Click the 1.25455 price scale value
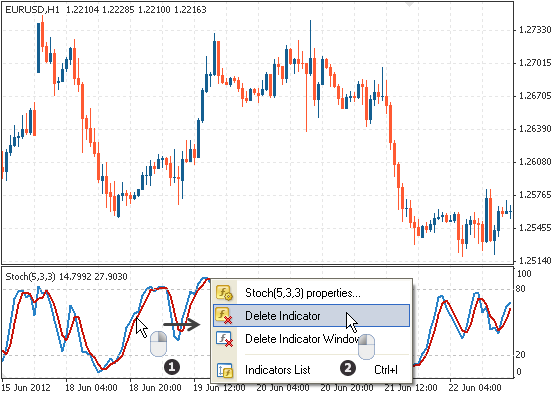 tap(535, 228)
